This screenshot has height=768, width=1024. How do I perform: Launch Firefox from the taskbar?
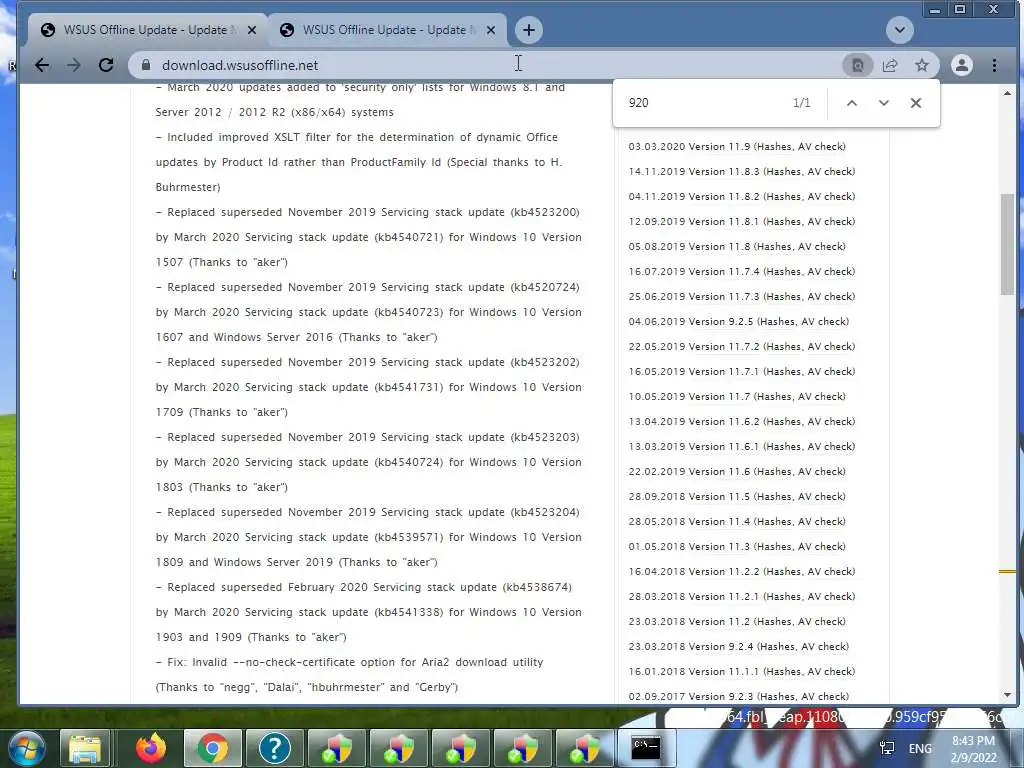tap(151, 748)
